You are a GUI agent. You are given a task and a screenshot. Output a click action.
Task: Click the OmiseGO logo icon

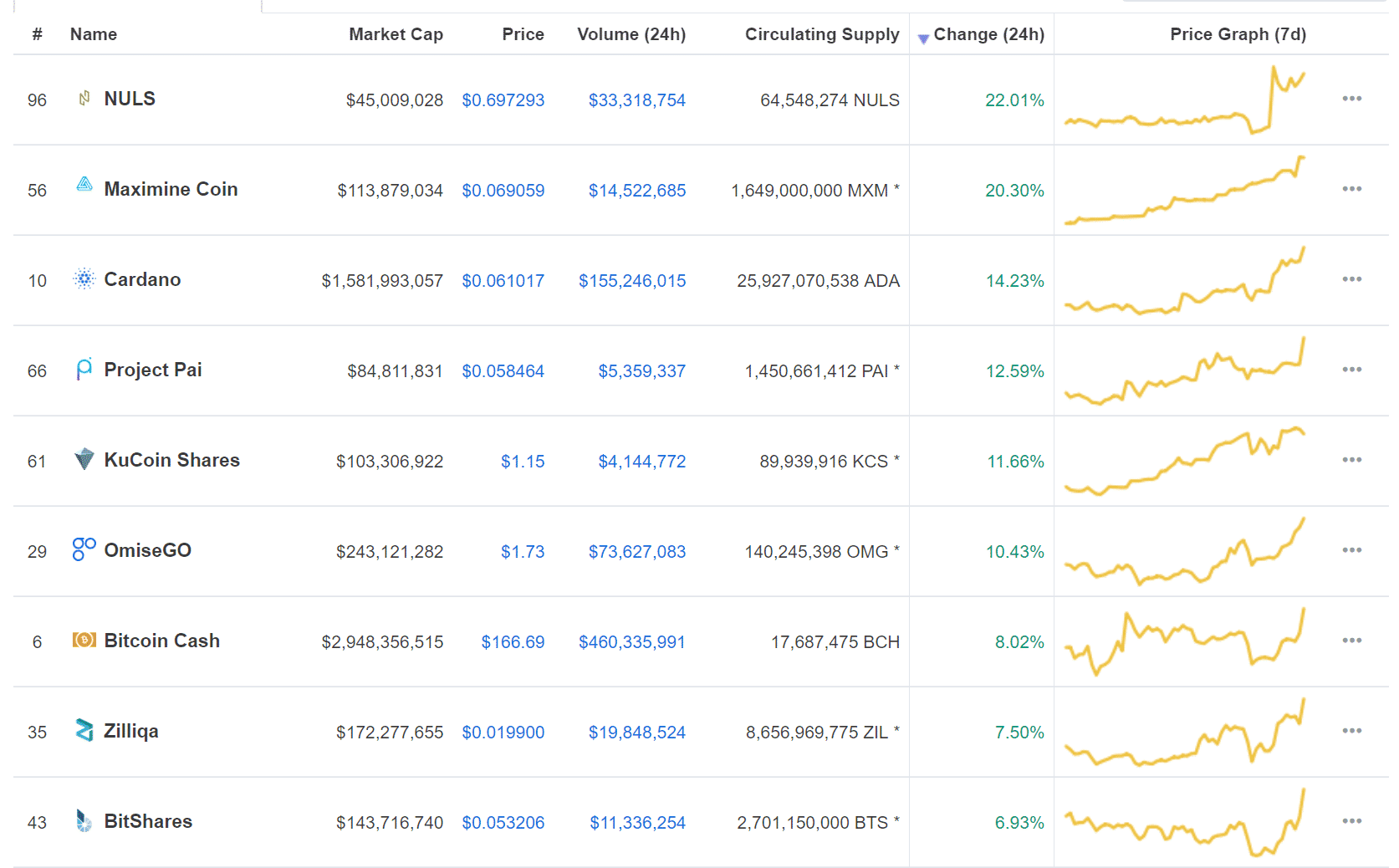coord(84,549)
